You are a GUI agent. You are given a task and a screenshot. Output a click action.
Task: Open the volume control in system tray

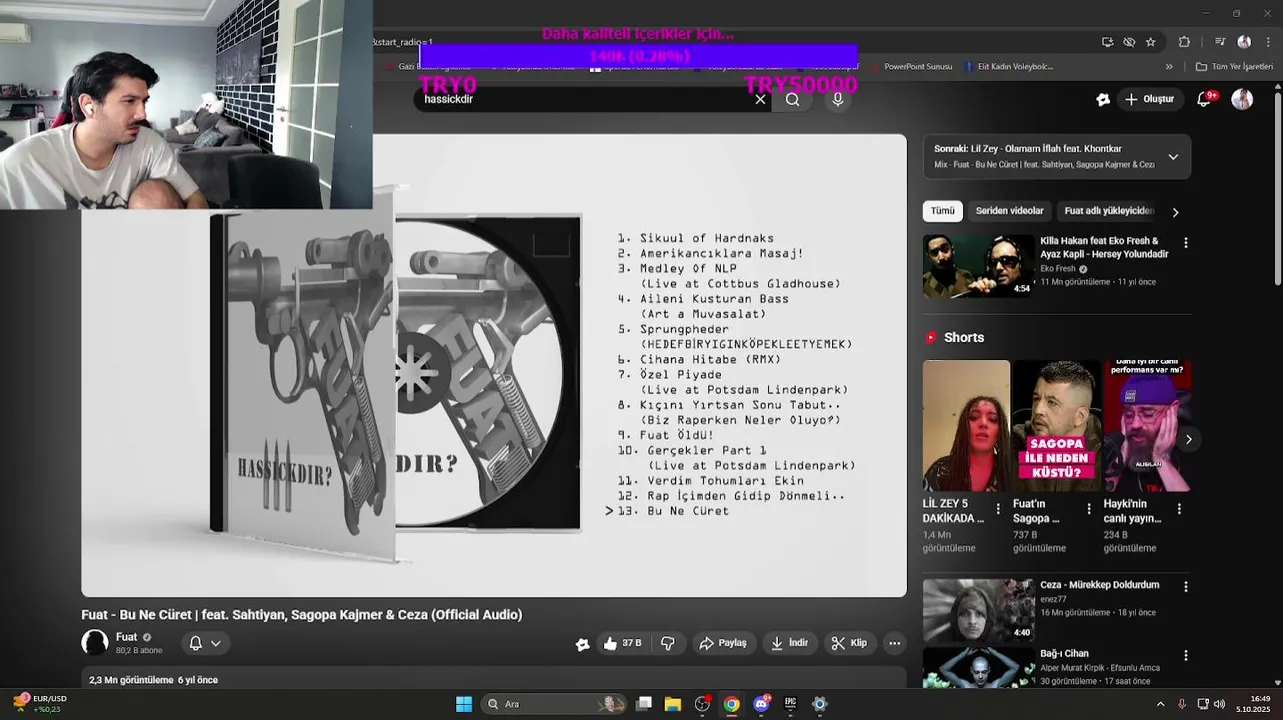coord(1219,704)
